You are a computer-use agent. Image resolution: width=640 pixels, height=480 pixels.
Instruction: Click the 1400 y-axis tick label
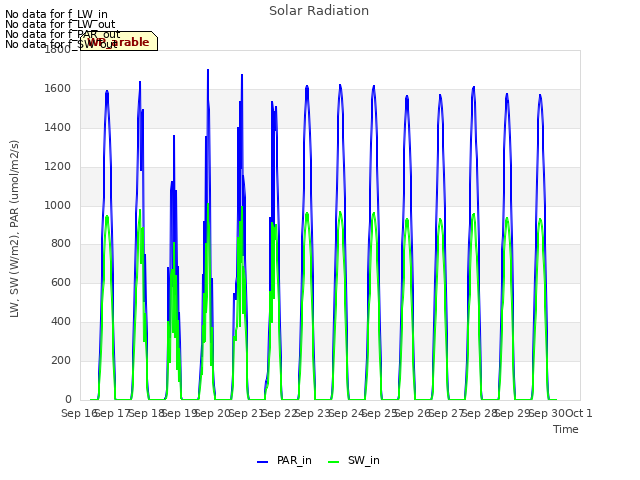coord(57,128)
